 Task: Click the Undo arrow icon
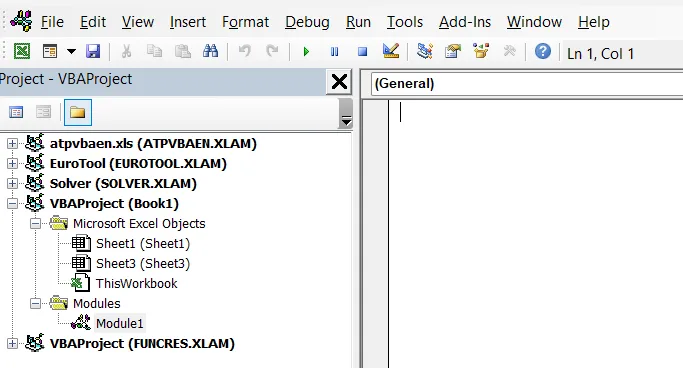[244, 51]
